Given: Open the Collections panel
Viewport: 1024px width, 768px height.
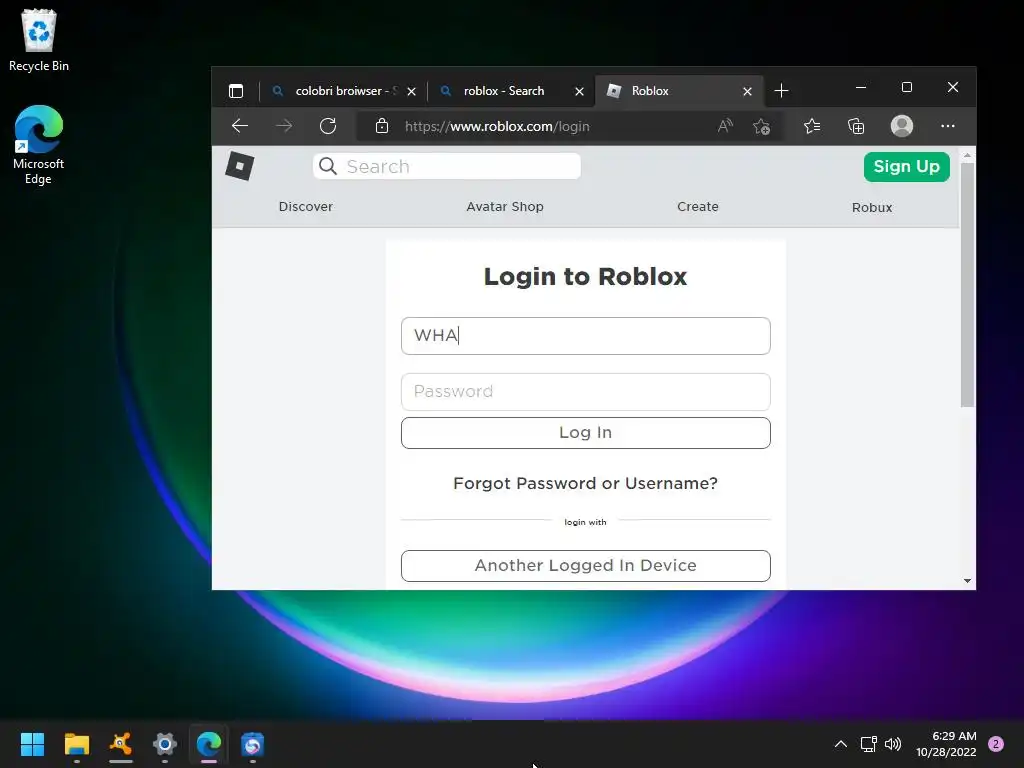Looking at the screenshot, I should click(x=856, y=126).
